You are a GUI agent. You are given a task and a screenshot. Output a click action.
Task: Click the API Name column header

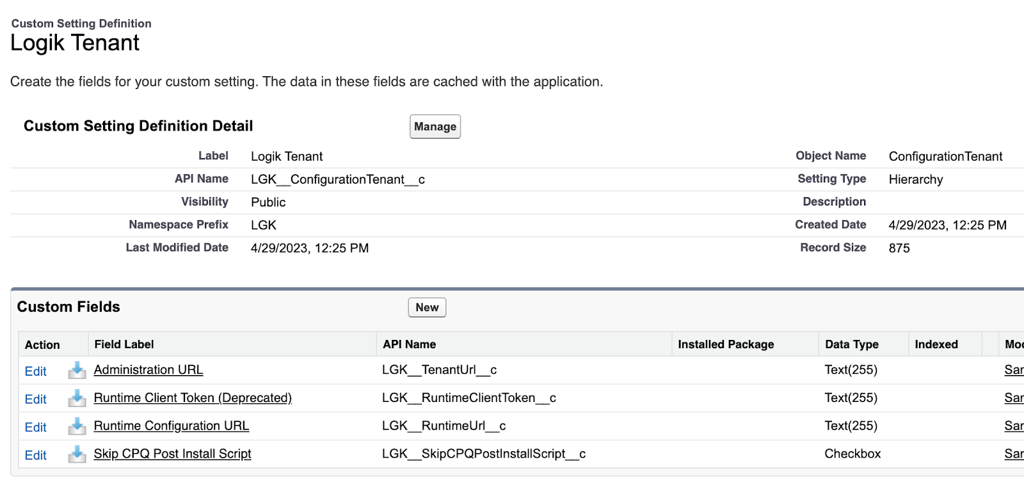click(x=409, y=344)
